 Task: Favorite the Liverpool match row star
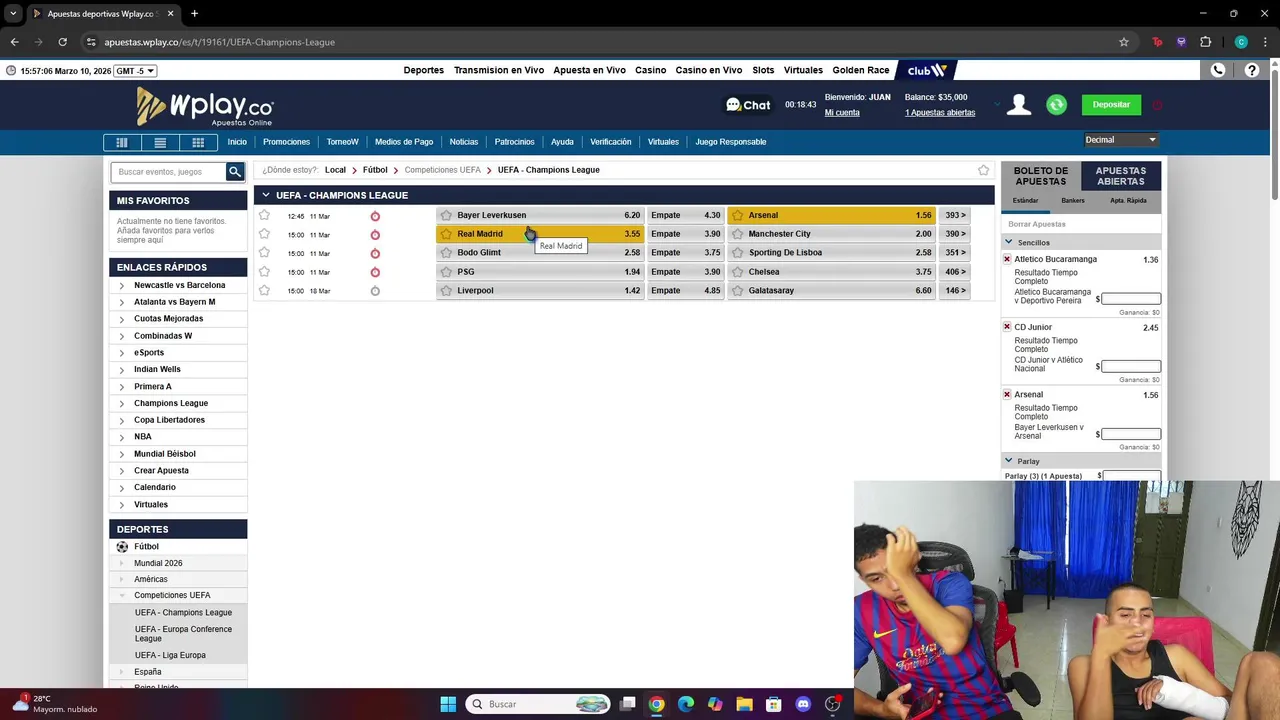(264, 291)
